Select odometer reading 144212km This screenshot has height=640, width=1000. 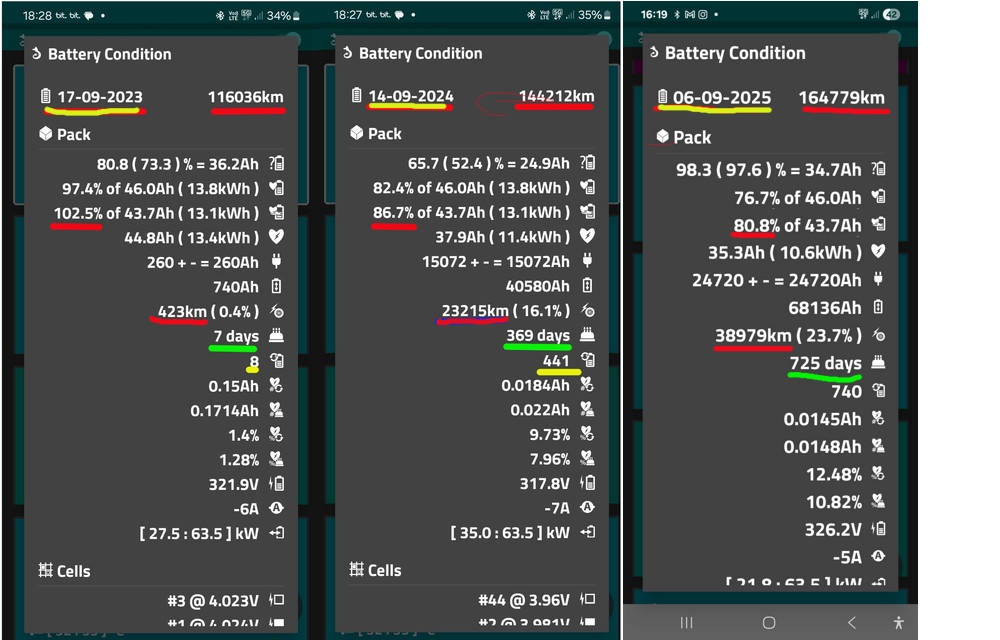click(556, 96)
